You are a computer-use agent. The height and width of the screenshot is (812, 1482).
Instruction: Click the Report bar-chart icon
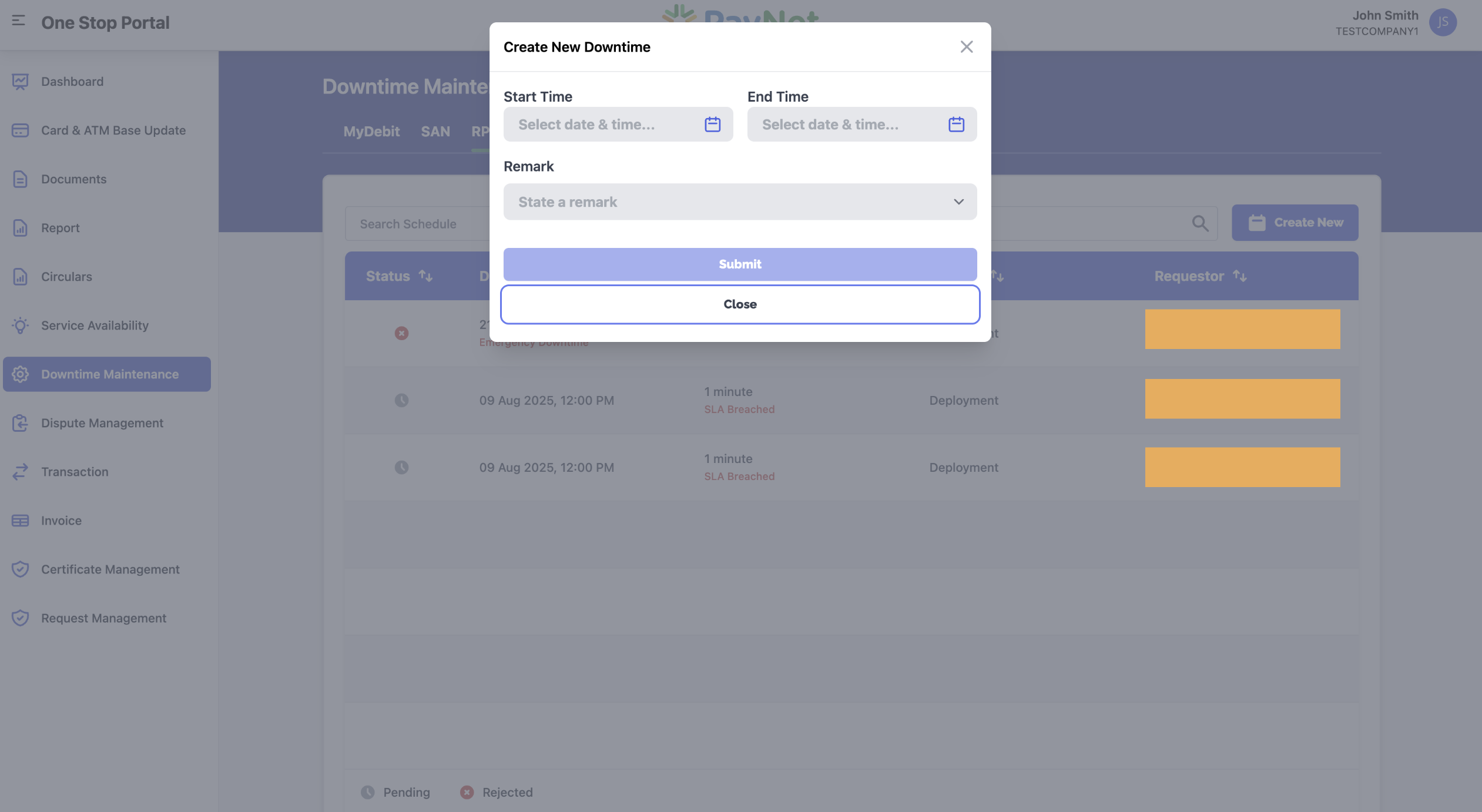pos(21,227)
